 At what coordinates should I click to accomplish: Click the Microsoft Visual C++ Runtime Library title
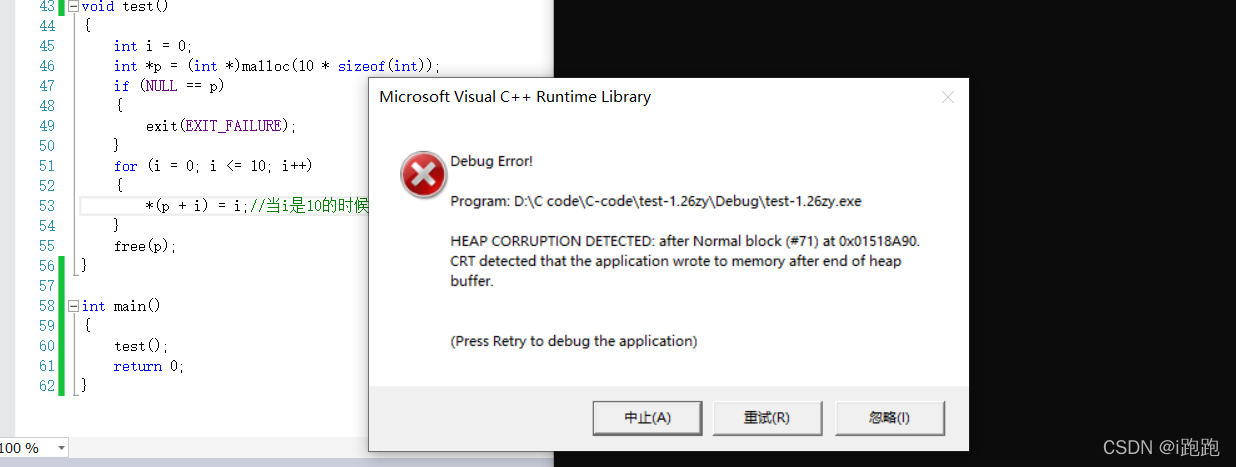tap(515, 97)
